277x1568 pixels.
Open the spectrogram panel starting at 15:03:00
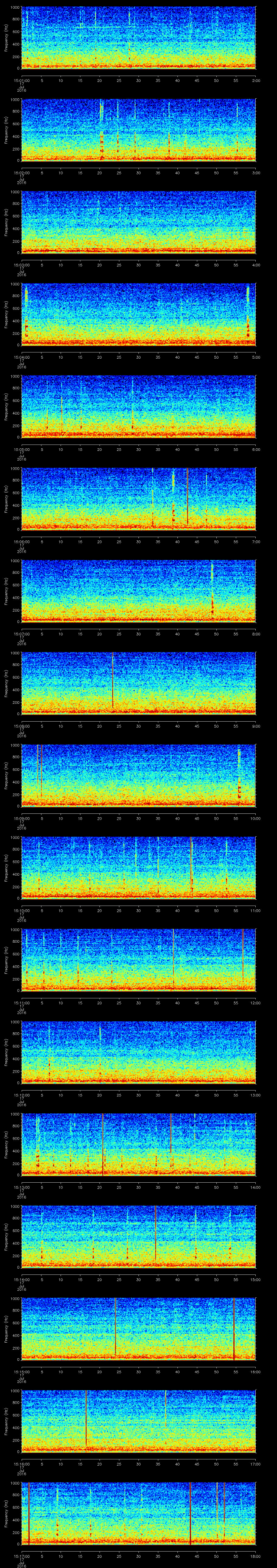coord(138,222)
